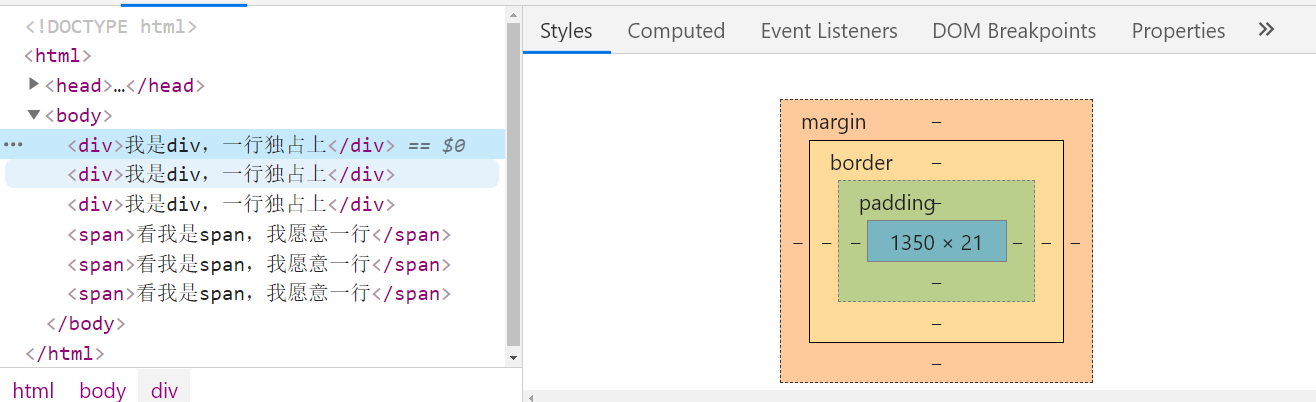Click the three-dots actions icon beside selected div
This screenshot has height=402, width=1316.
click(14, 144)
